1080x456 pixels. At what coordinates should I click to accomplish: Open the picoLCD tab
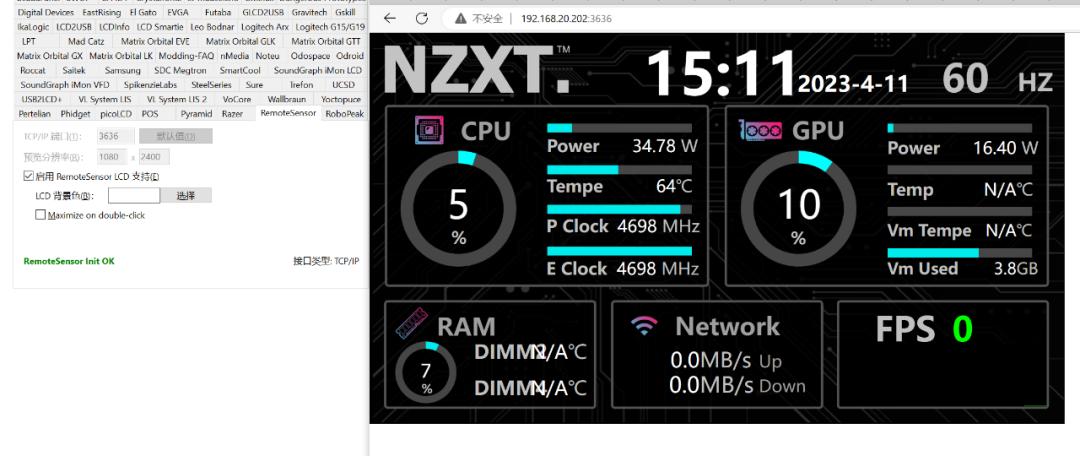tap(116, 114)
